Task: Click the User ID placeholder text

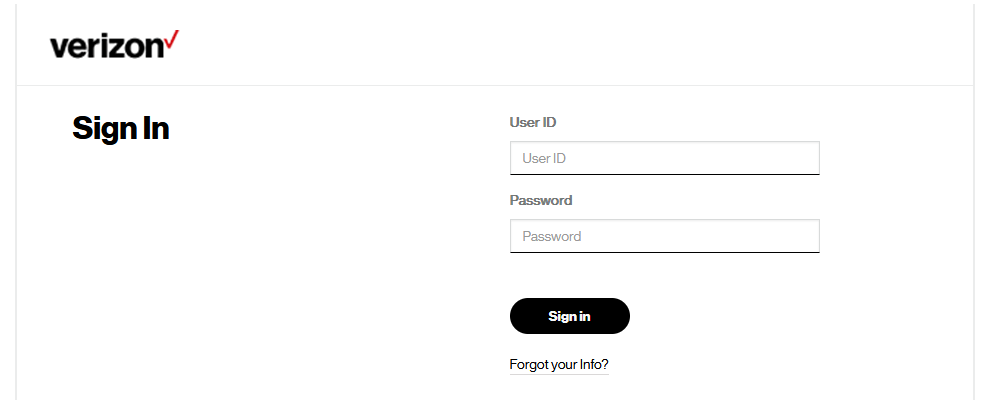Action: 544,158
